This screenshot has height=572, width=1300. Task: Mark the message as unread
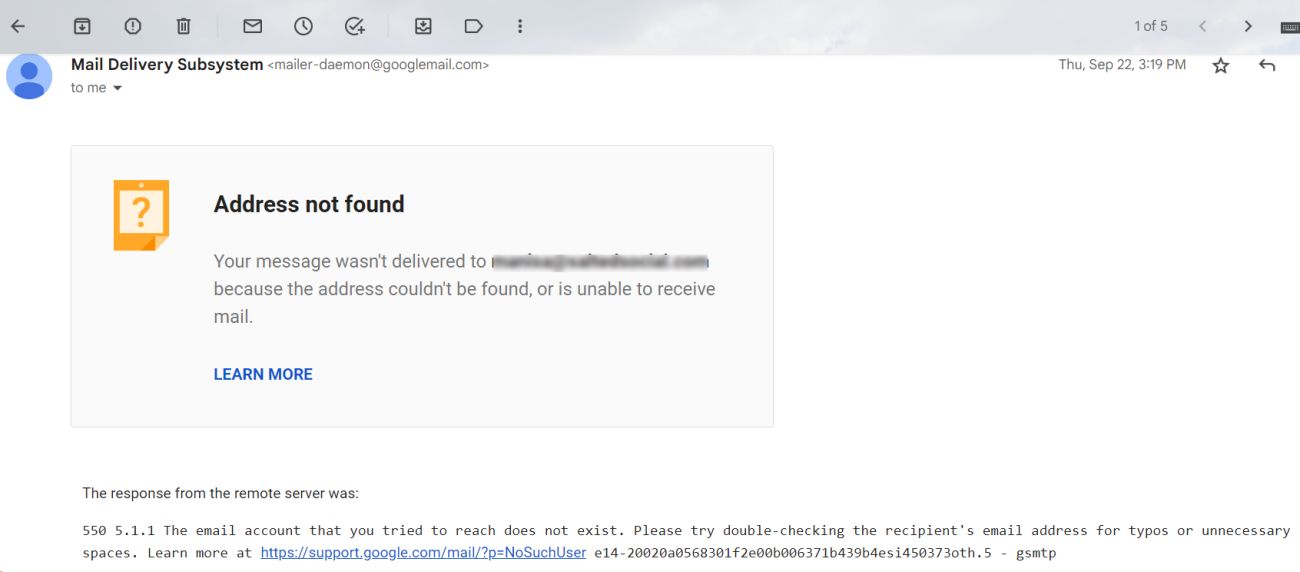253,26
